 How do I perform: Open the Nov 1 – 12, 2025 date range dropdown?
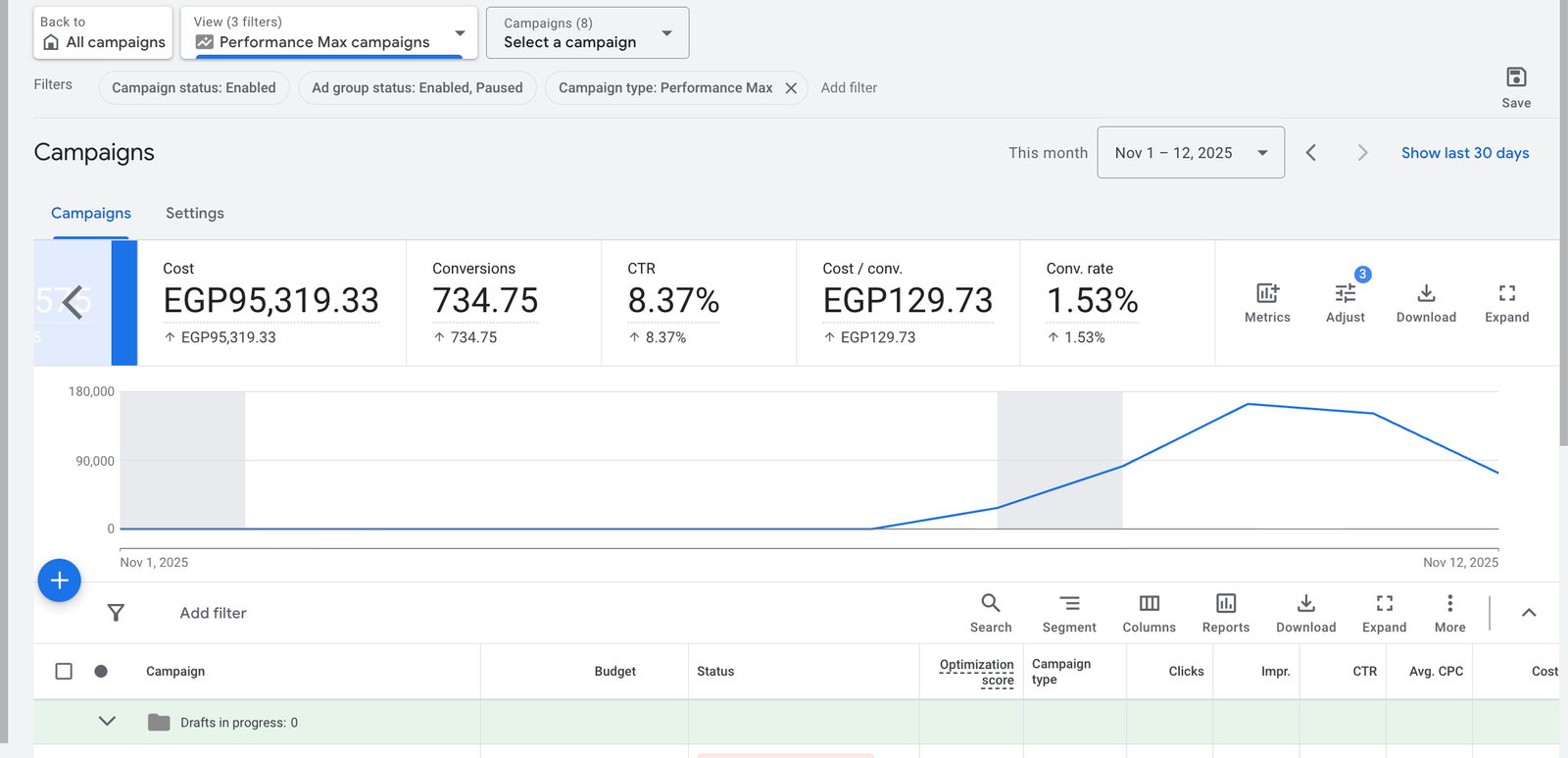pos(1190,153)
